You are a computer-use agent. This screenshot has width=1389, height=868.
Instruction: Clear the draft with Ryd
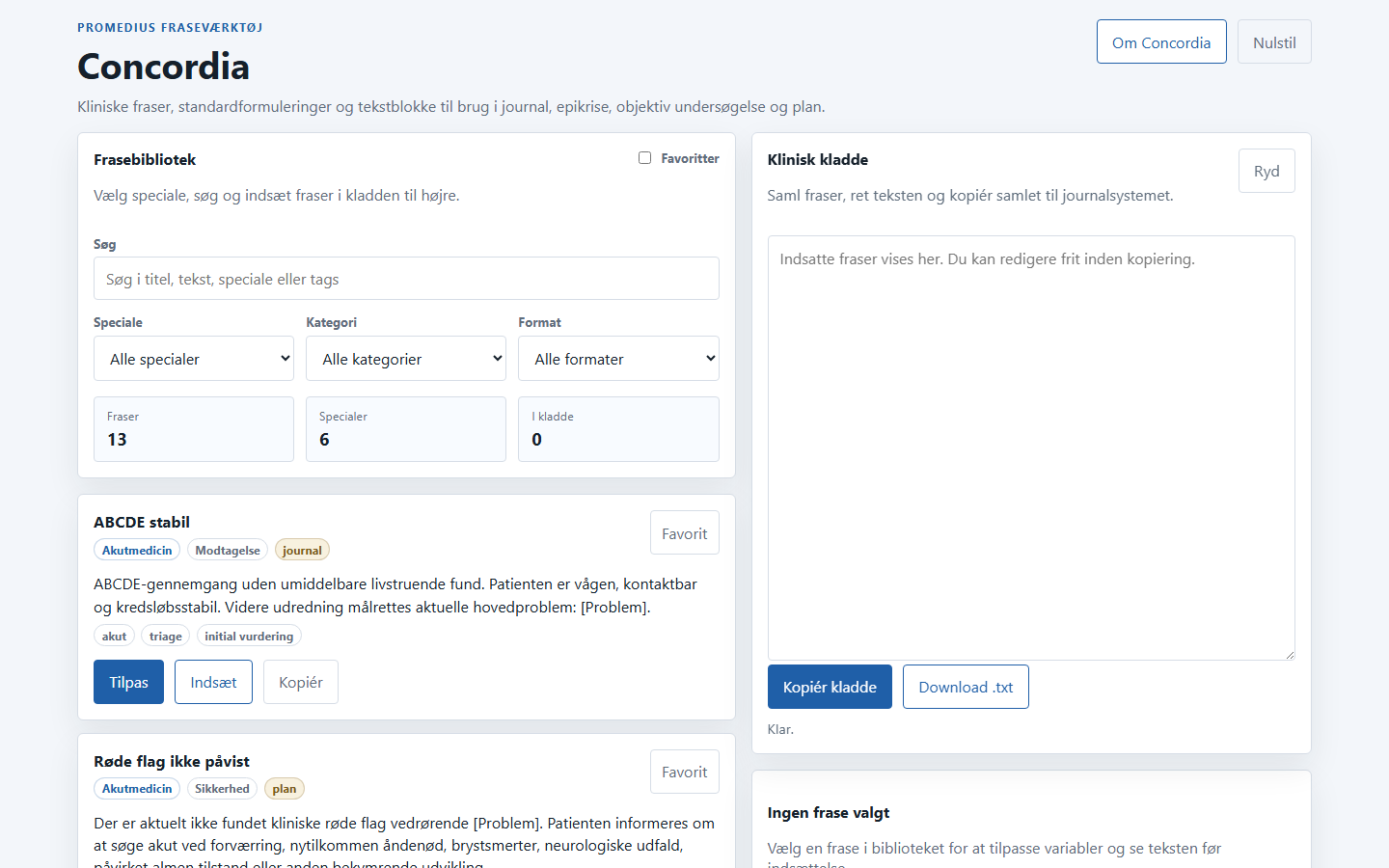(x=1266, y=171)
